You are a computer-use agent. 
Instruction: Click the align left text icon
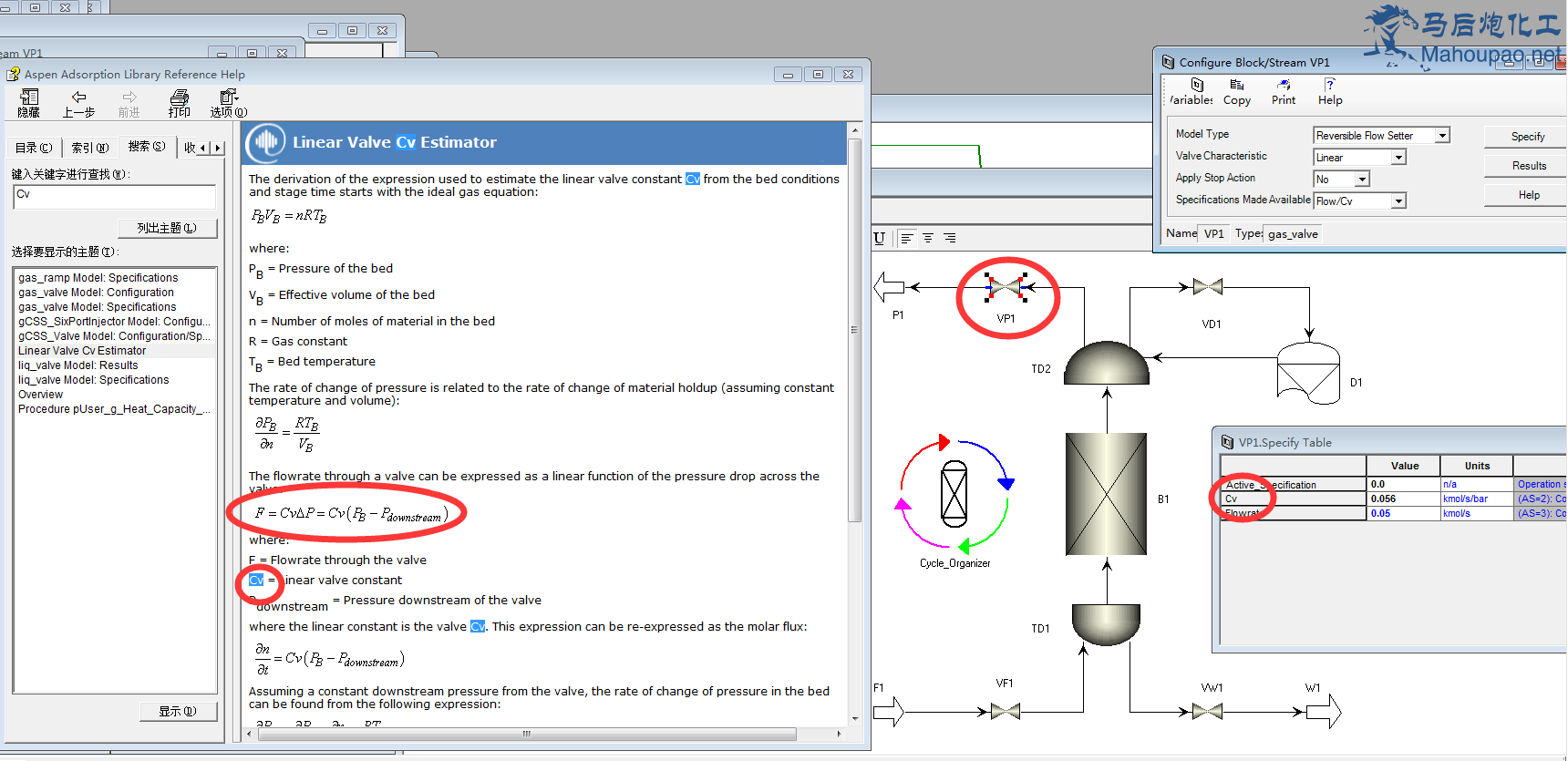[x=906, y=238]
